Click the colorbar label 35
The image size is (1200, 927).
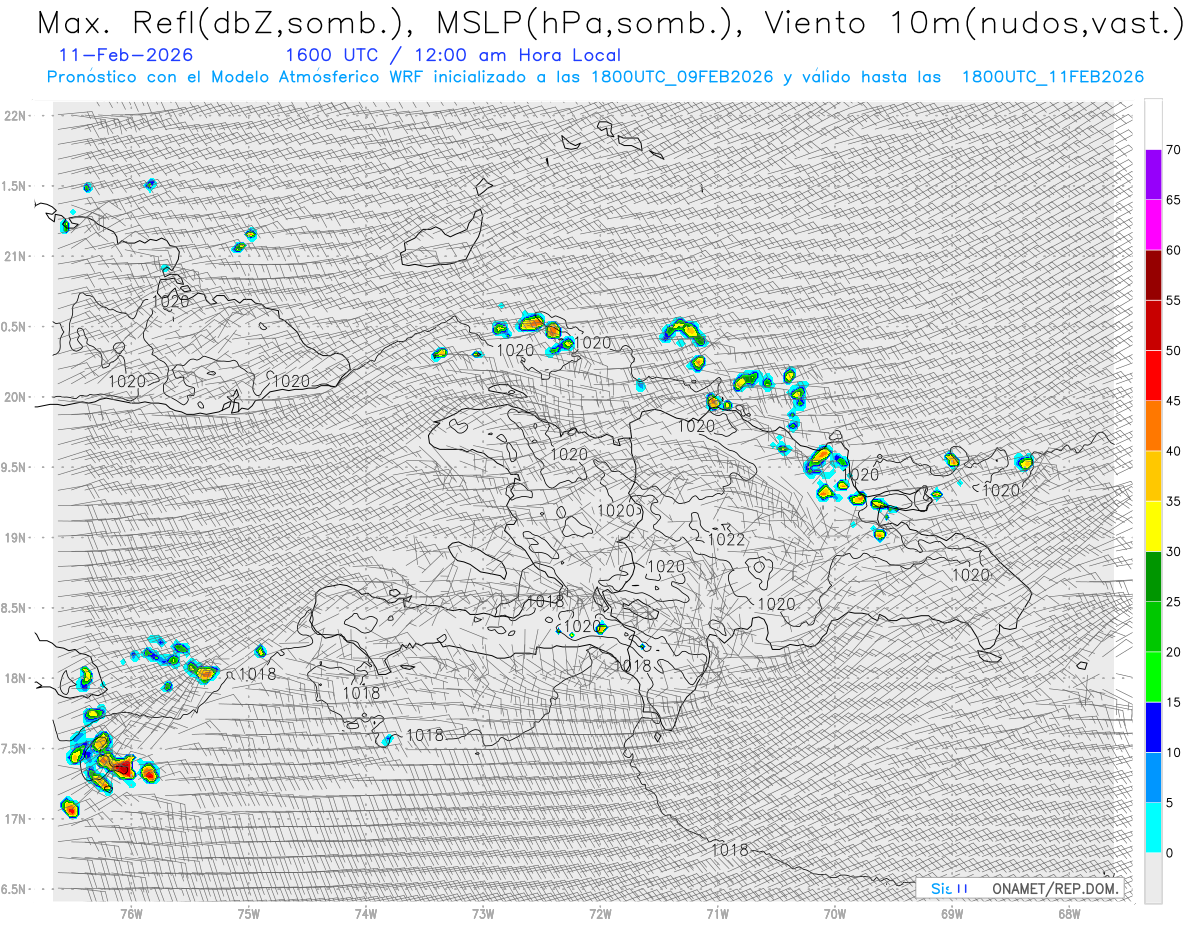[x=1173, y=501]
